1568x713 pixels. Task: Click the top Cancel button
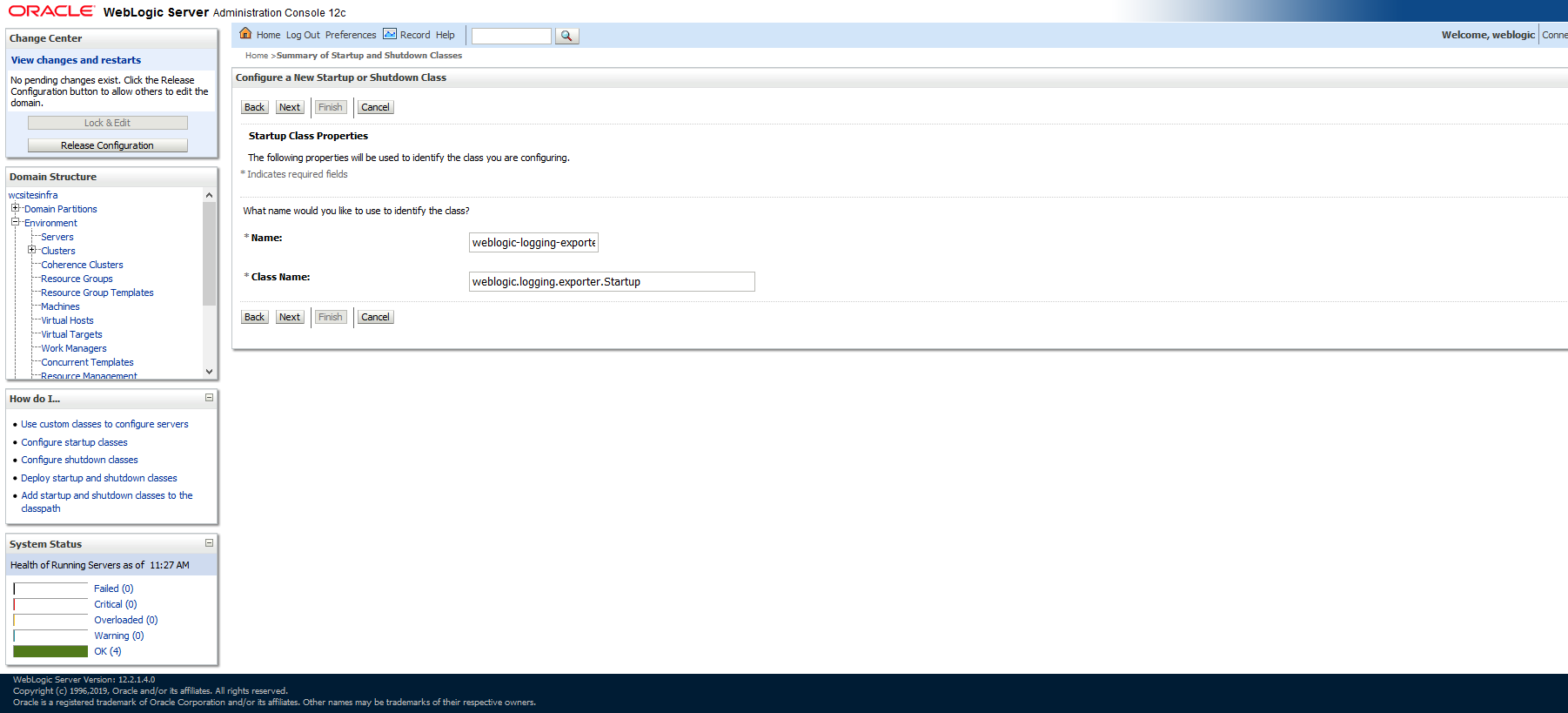(x=375, y=107)
